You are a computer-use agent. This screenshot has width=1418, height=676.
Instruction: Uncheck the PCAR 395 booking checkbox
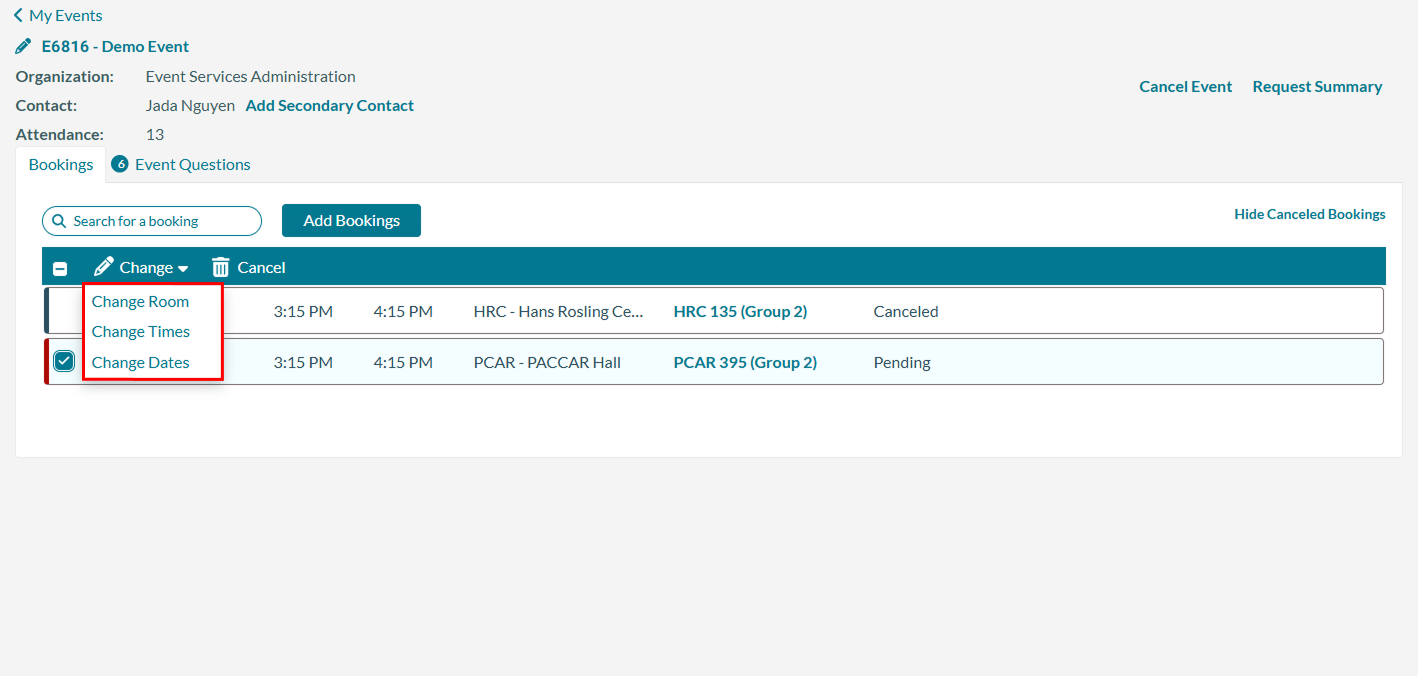point(64,361)
